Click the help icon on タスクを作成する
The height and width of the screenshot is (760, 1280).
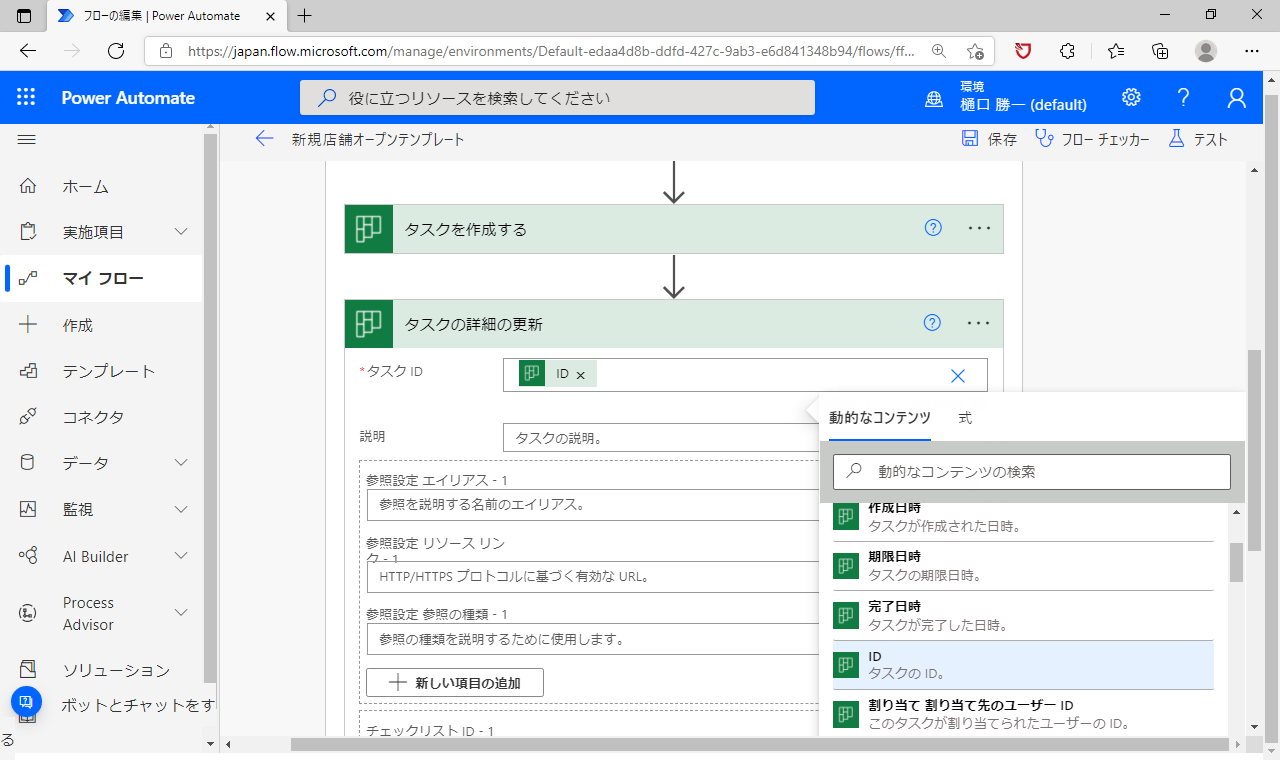coord(933,228)
